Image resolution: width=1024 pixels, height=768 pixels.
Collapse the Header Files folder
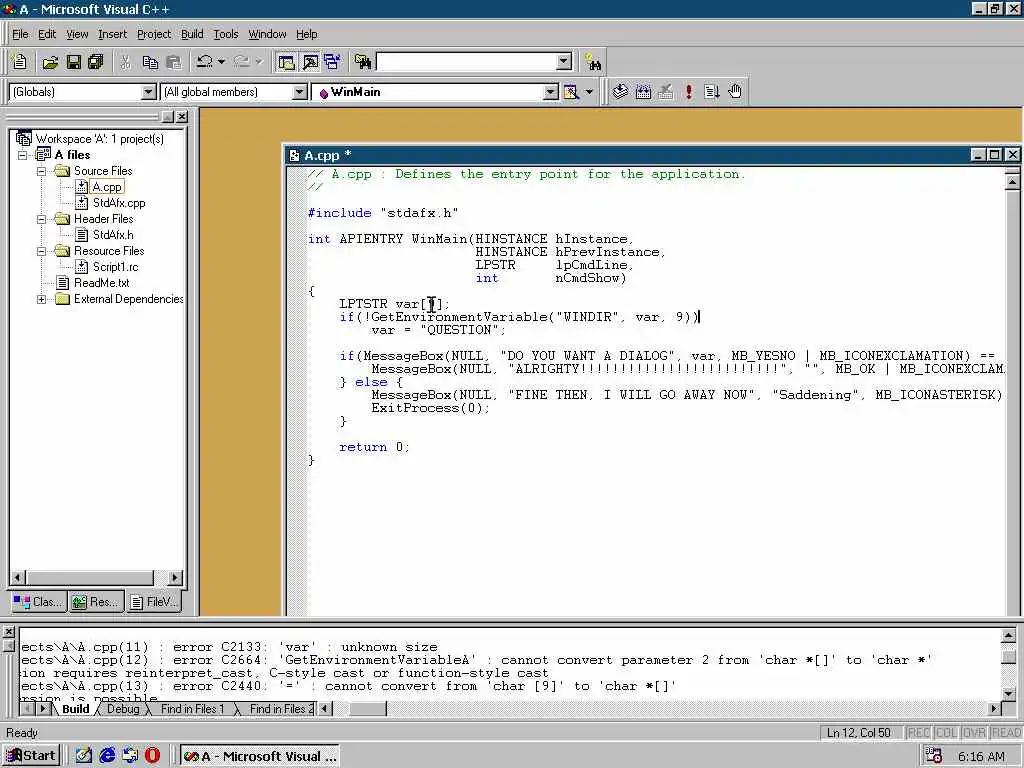tap(42, 219)
